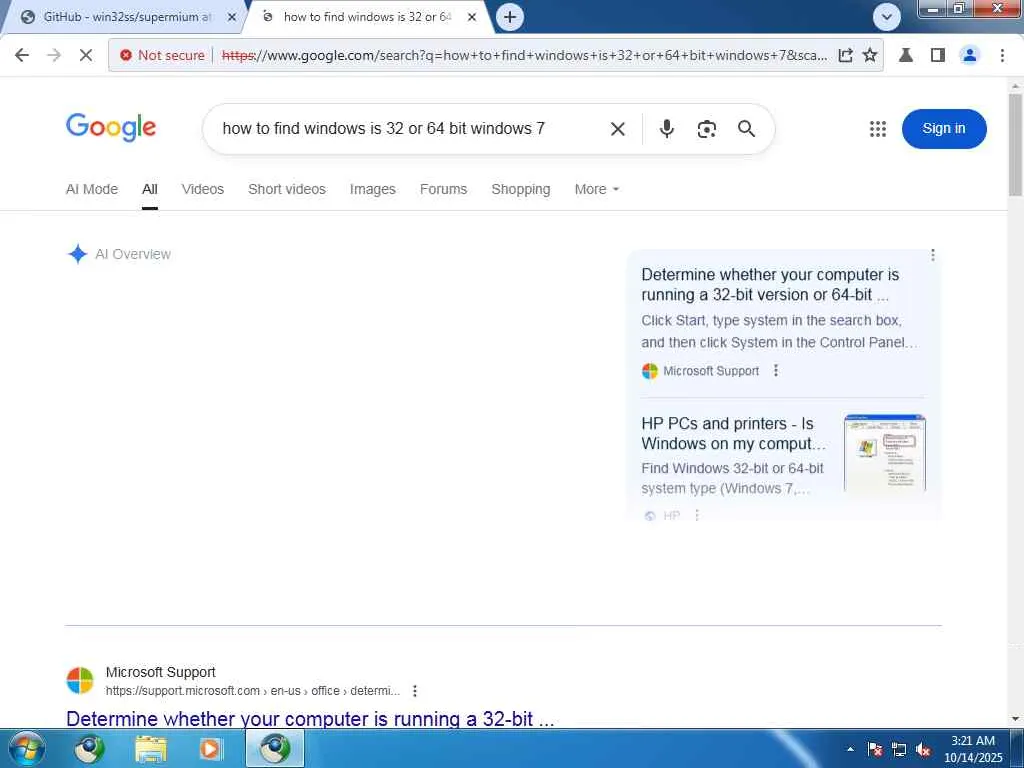Open AI Overview panel three-dot options
This screenshot has width=1024, height=768.
(933, 255)
